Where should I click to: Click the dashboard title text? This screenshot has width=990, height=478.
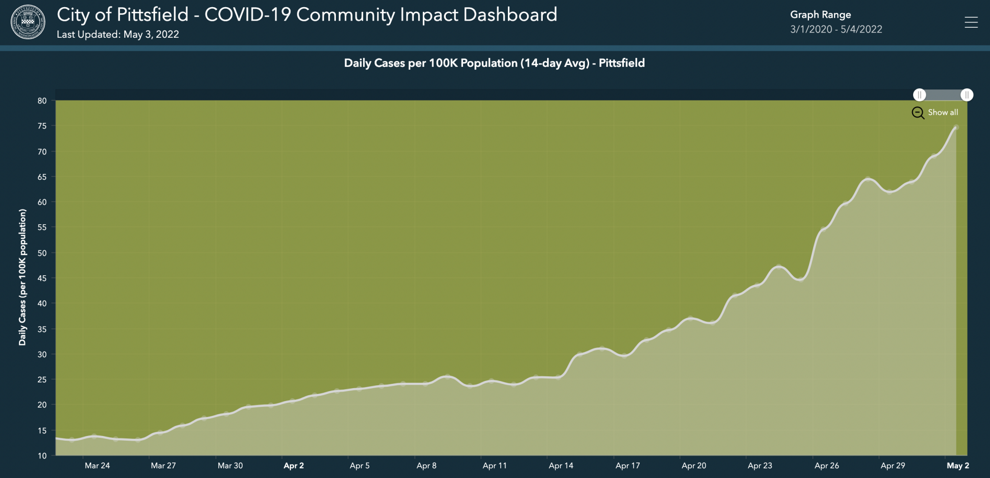pos(307,15)
